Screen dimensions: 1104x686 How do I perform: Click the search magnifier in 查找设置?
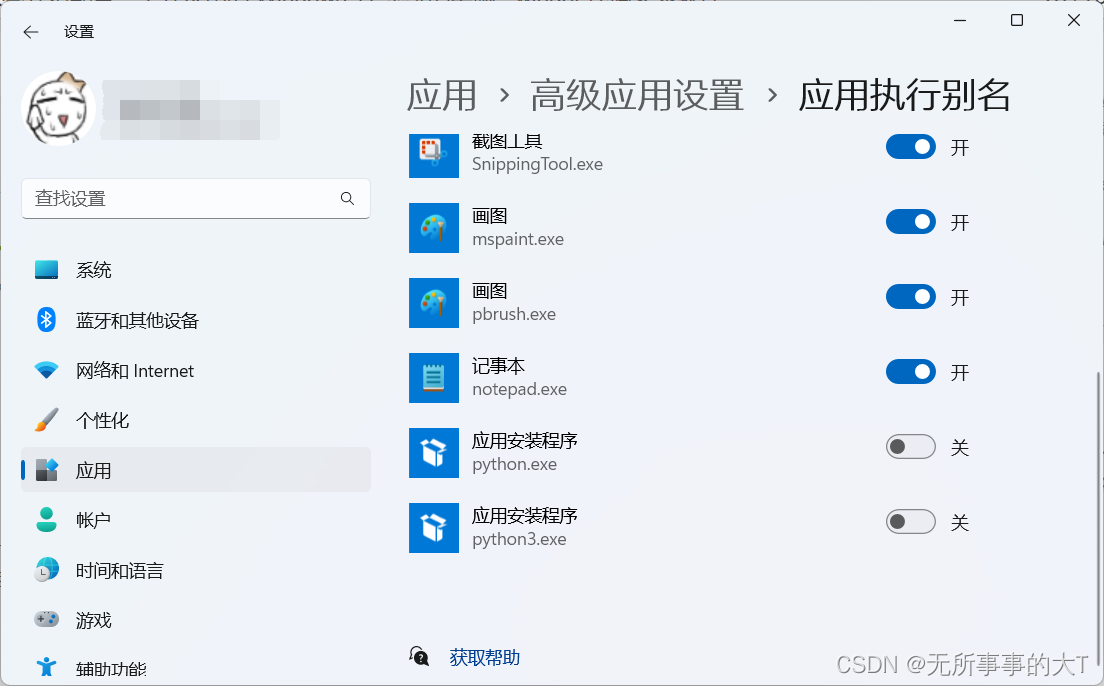[347, 199]
